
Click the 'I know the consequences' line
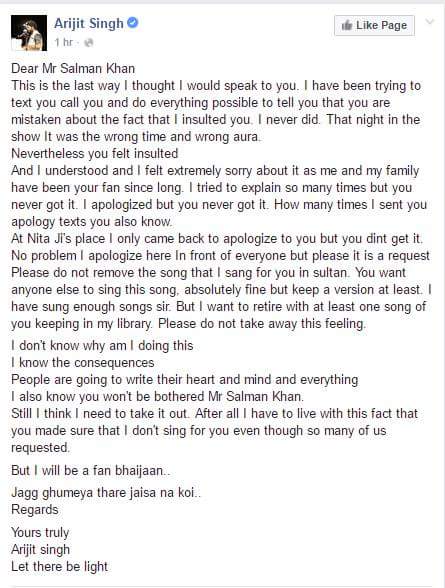tap(82, 363)
